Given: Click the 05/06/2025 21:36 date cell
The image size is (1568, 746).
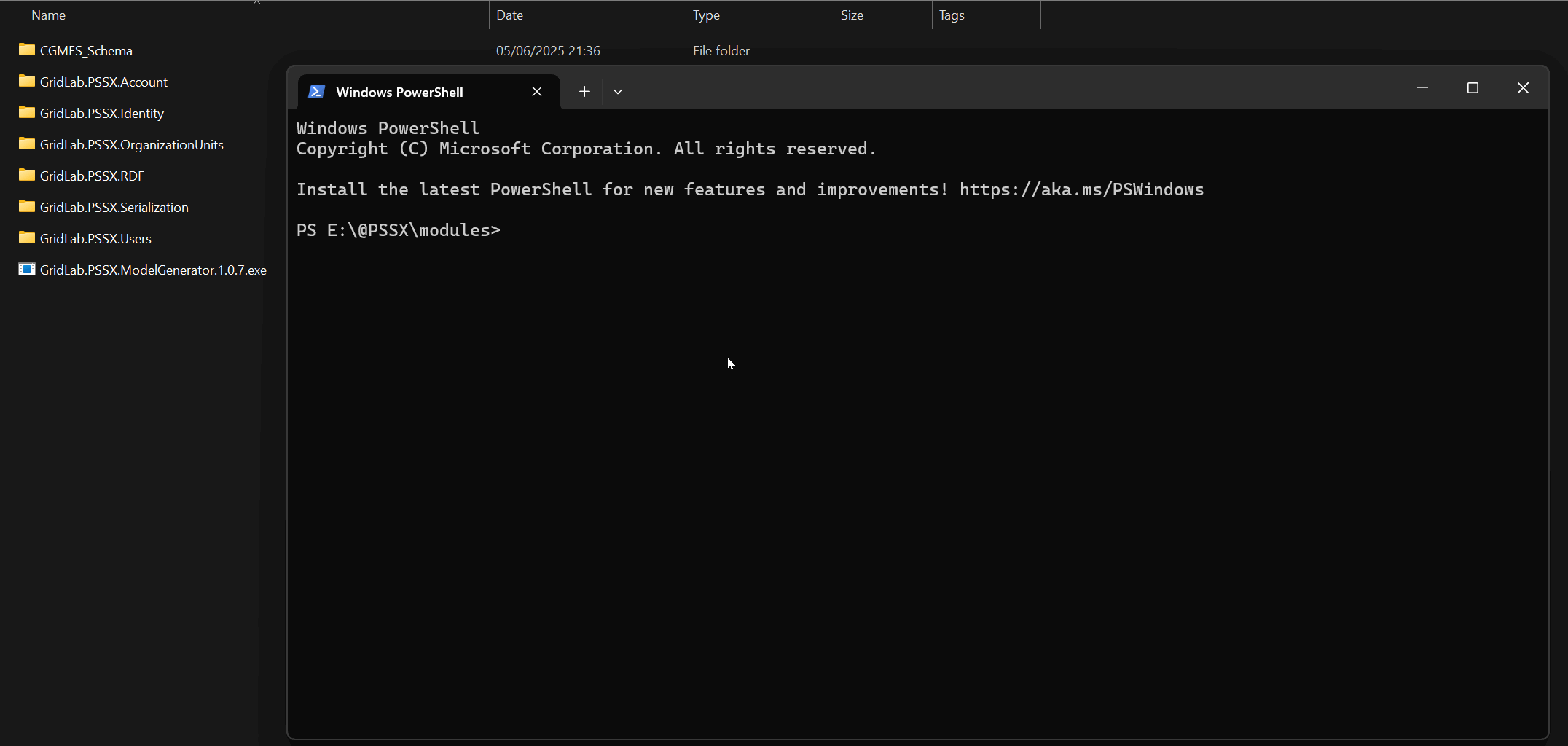Looking at the screenshot, I should pos(548,51).
